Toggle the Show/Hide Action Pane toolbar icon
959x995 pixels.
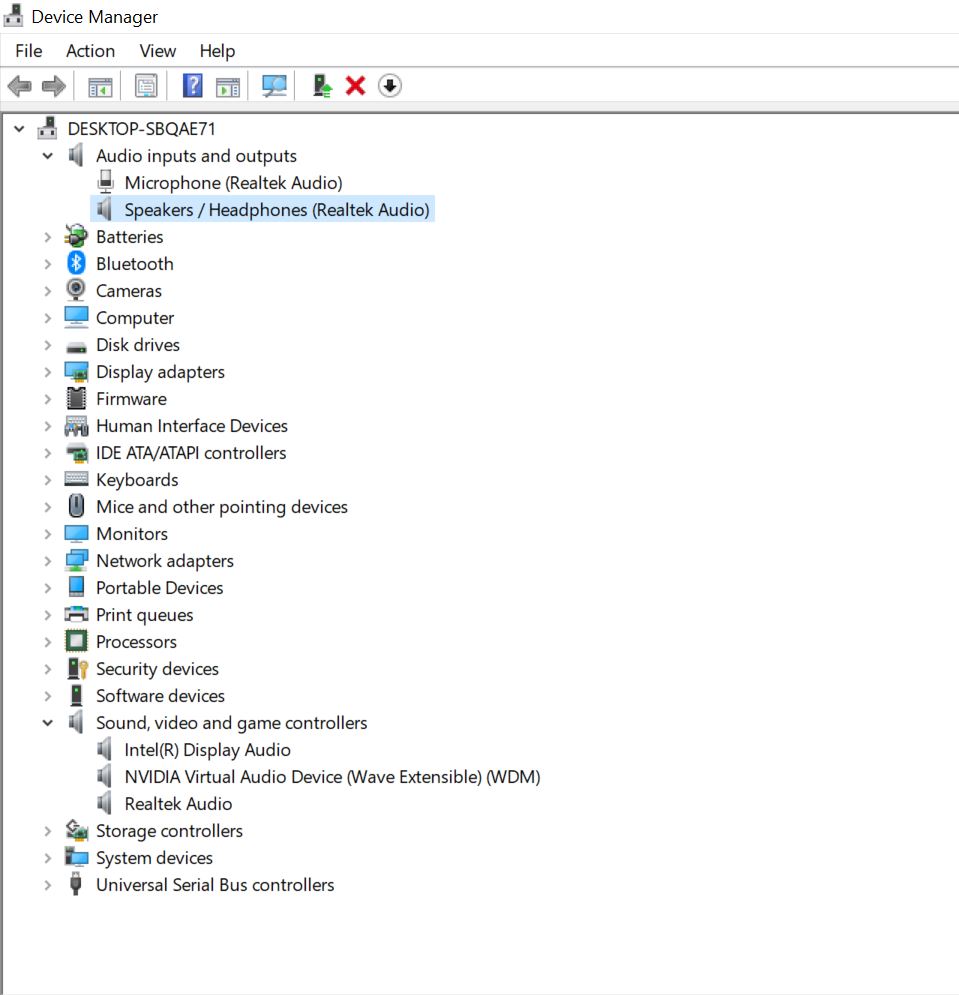(x=228, y=86)
